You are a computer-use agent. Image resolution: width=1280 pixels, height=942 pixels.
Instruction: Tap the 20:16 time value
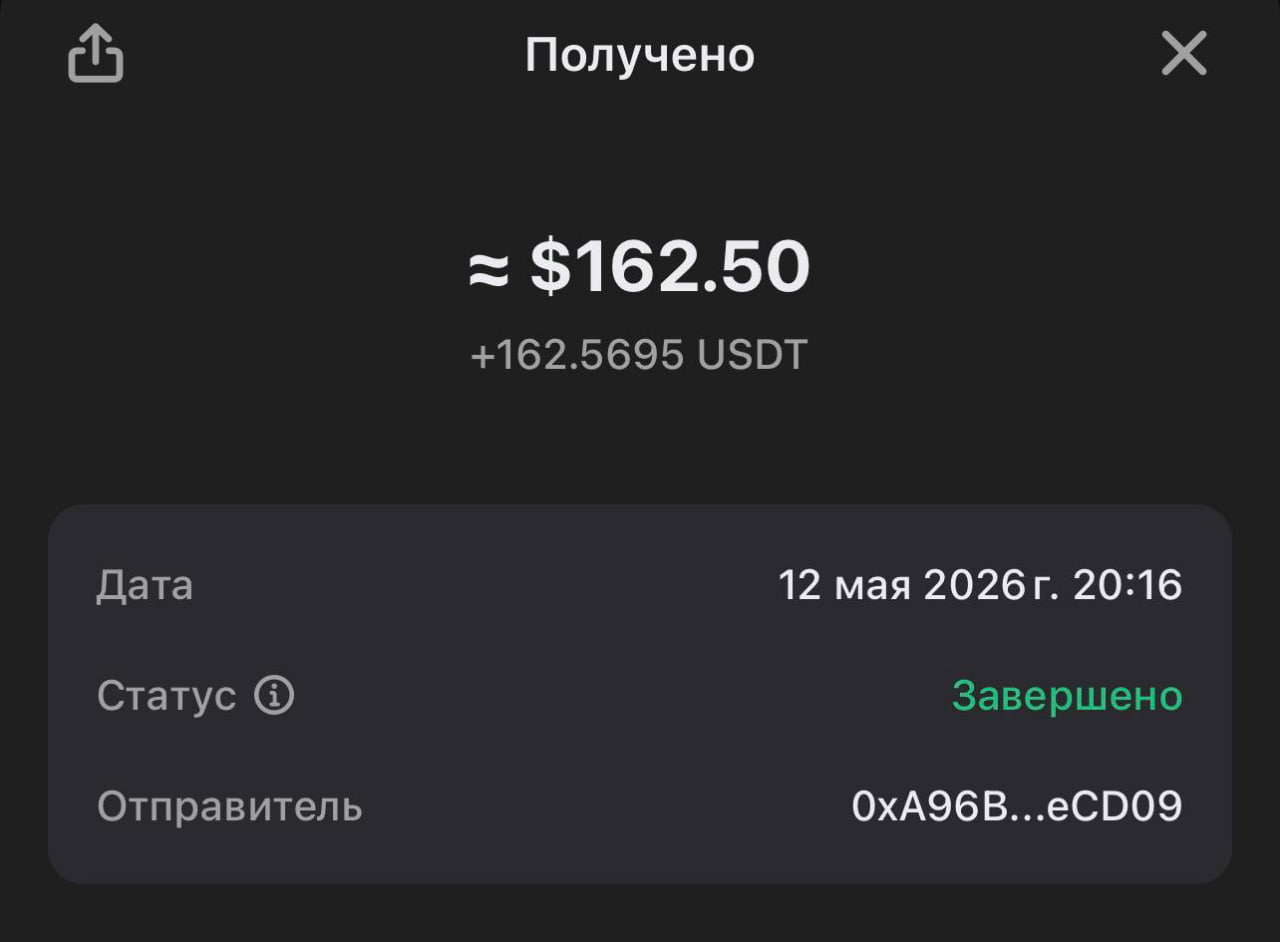pos(1128,585)
